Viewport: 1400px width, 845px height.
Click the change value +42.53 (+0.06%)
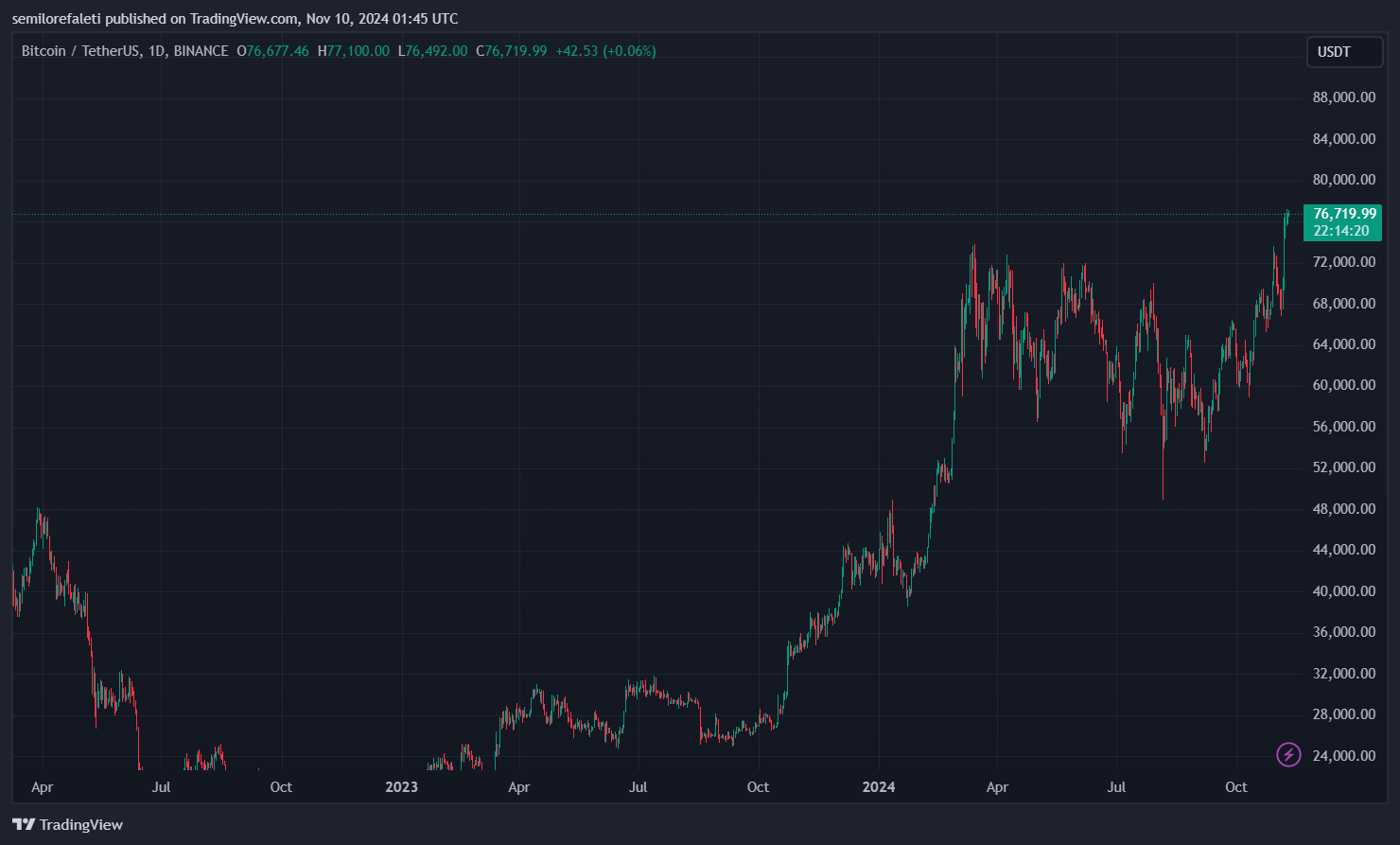[605, 51]
